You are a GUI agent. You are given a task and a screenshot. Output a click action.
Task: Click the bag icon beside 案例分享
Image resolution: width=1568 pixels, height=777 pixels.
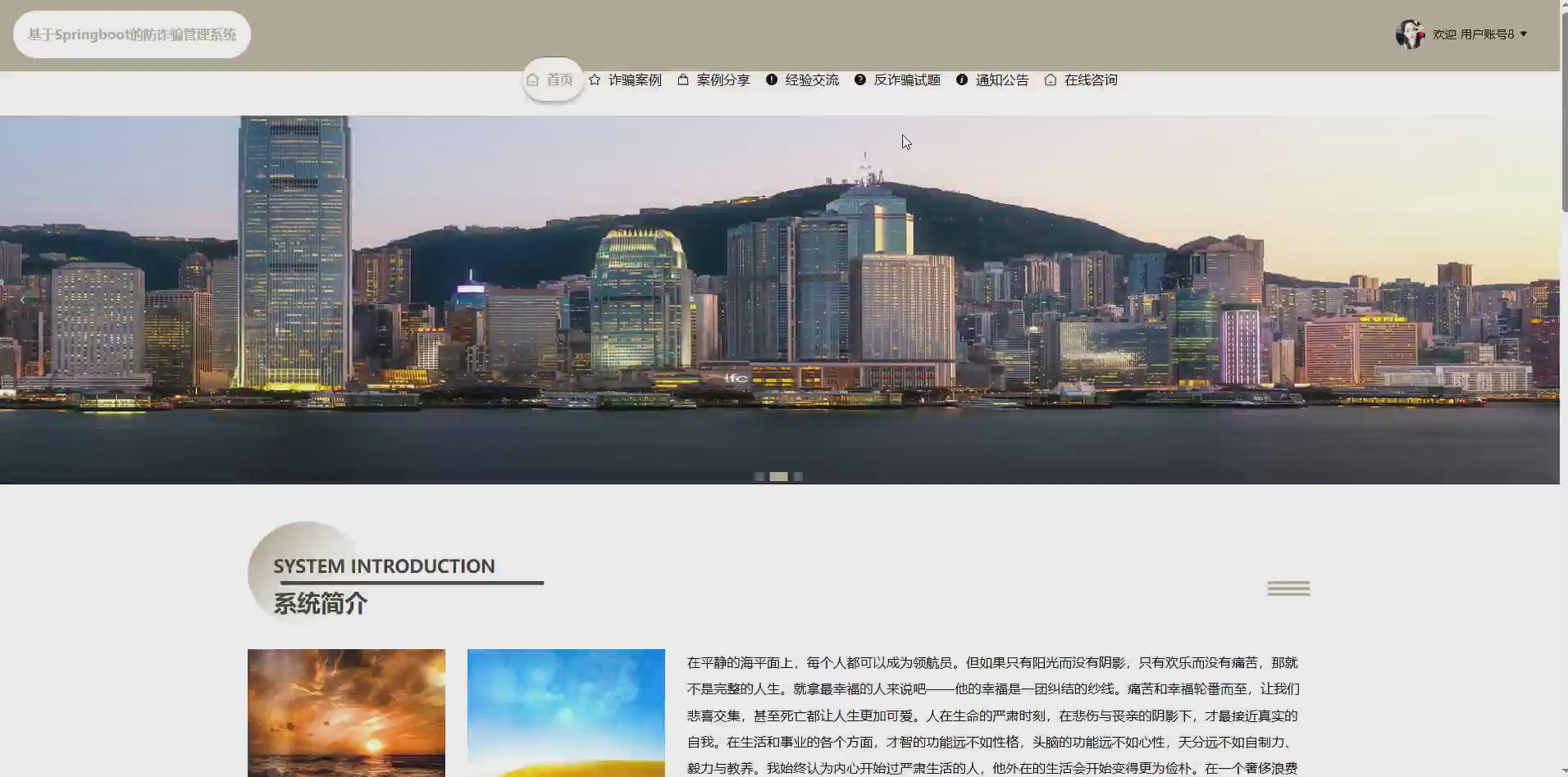point(685,80)
